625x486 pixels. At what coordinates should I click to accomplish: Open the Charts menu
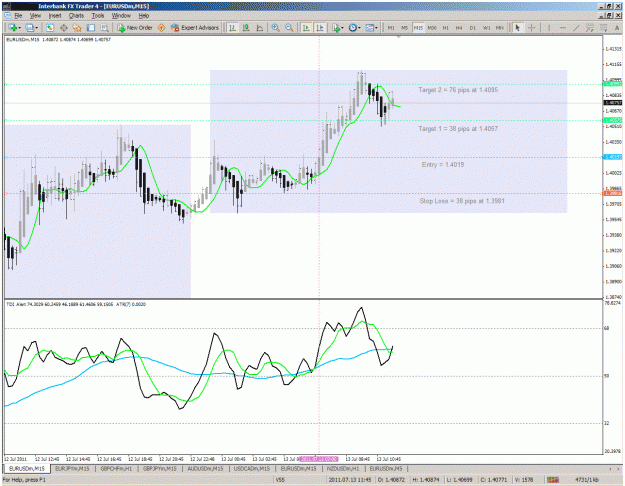(x=76, y=16)
